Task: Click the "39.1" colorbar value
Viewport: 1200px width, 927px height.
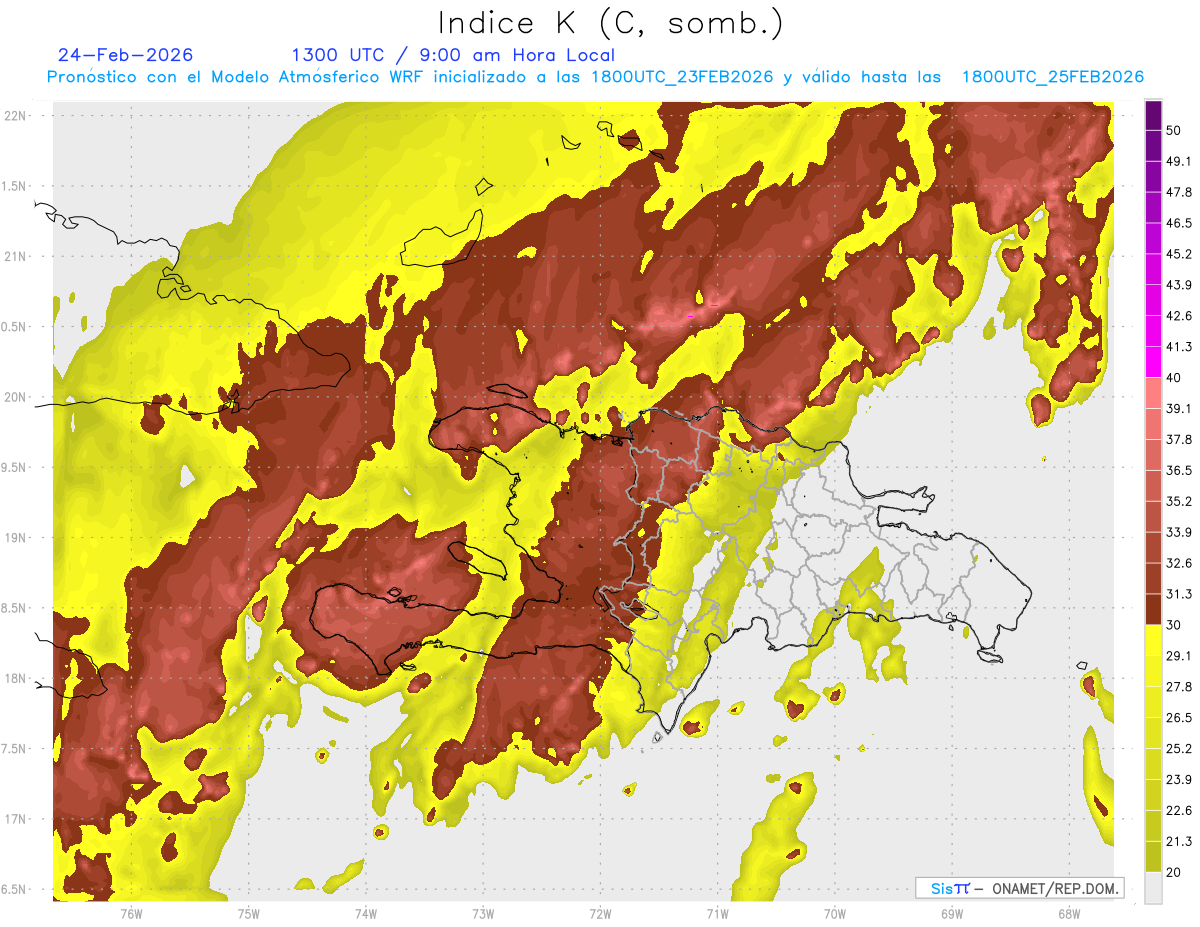Action: point(1179,408)
